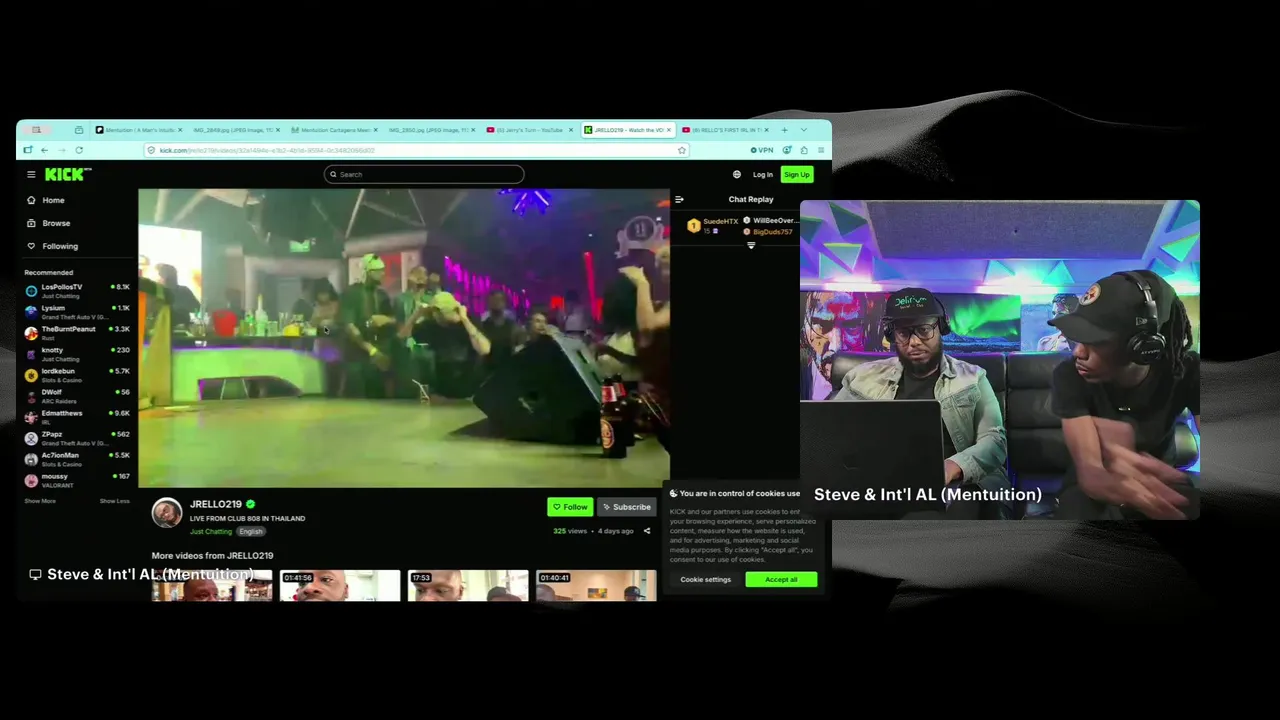
Task: Click the KICK logo
Action: point(65,174)
